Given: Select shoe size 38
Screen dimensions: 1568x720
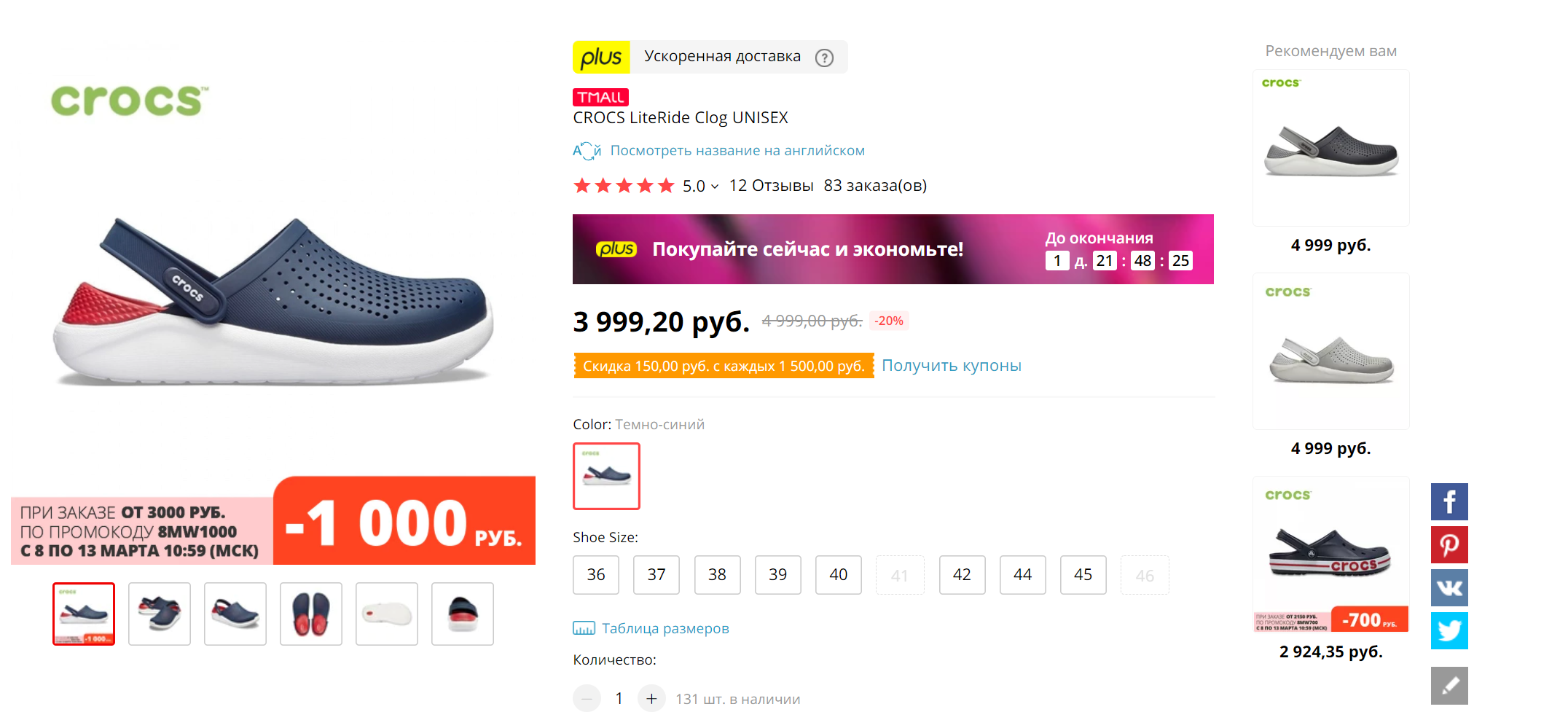Looking at the screenshot, I should tap(717, 575).
